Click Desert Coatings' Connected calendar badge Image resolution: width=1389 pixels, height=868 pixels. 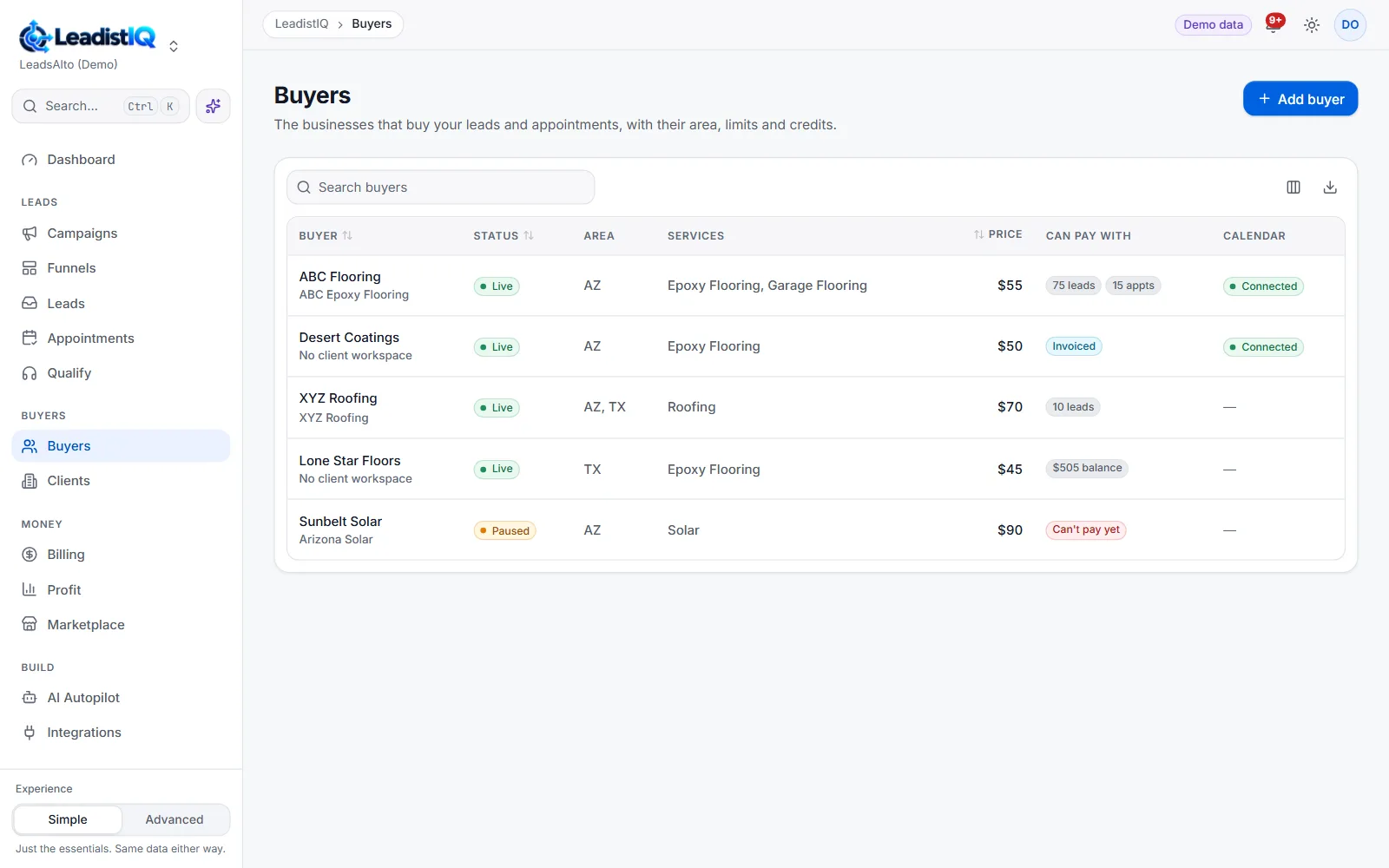[1263, 347]
